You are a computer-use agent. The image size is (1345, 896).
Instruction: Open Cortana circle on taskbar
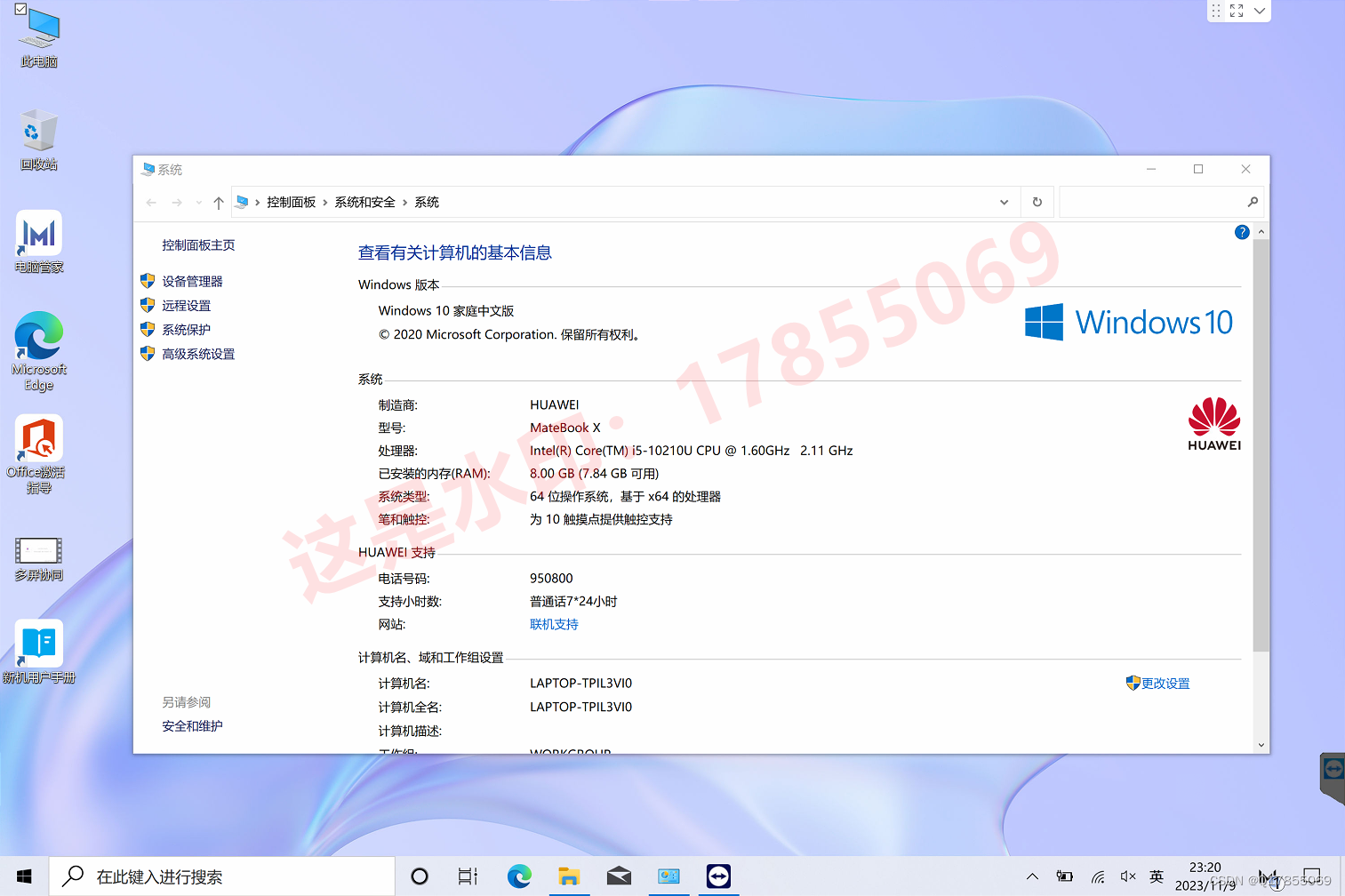coord(420,876)
